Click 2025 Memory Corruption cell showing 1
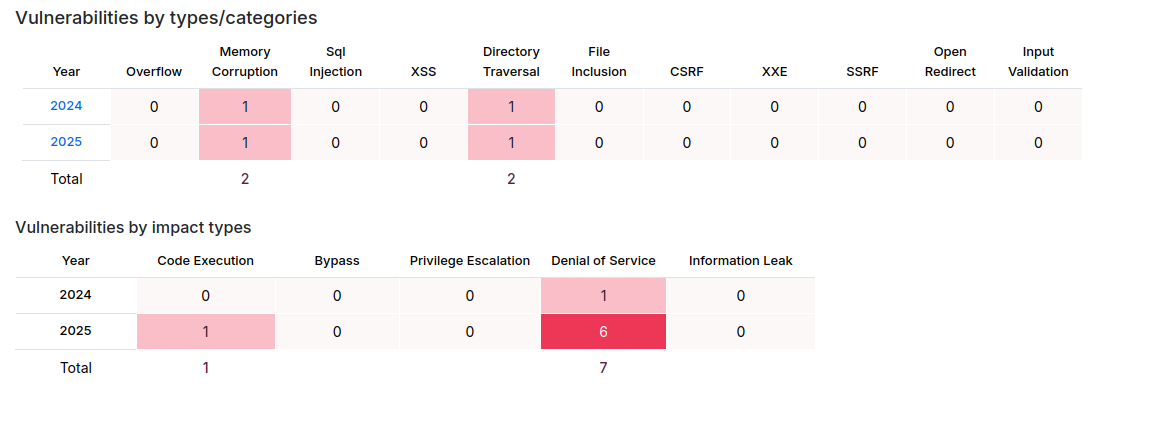Screen dimensions: 1174x441 (x=245, y=143)
